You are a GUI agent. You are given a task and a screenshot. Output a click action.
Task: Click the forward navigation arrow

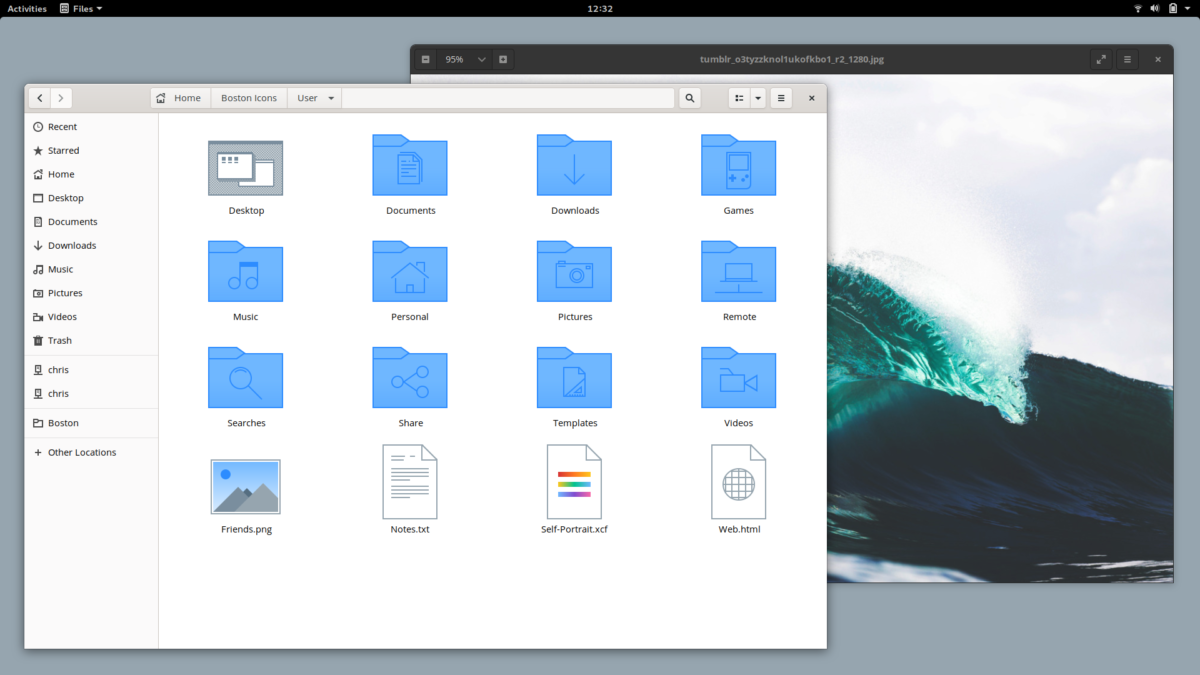click(61, 97)
